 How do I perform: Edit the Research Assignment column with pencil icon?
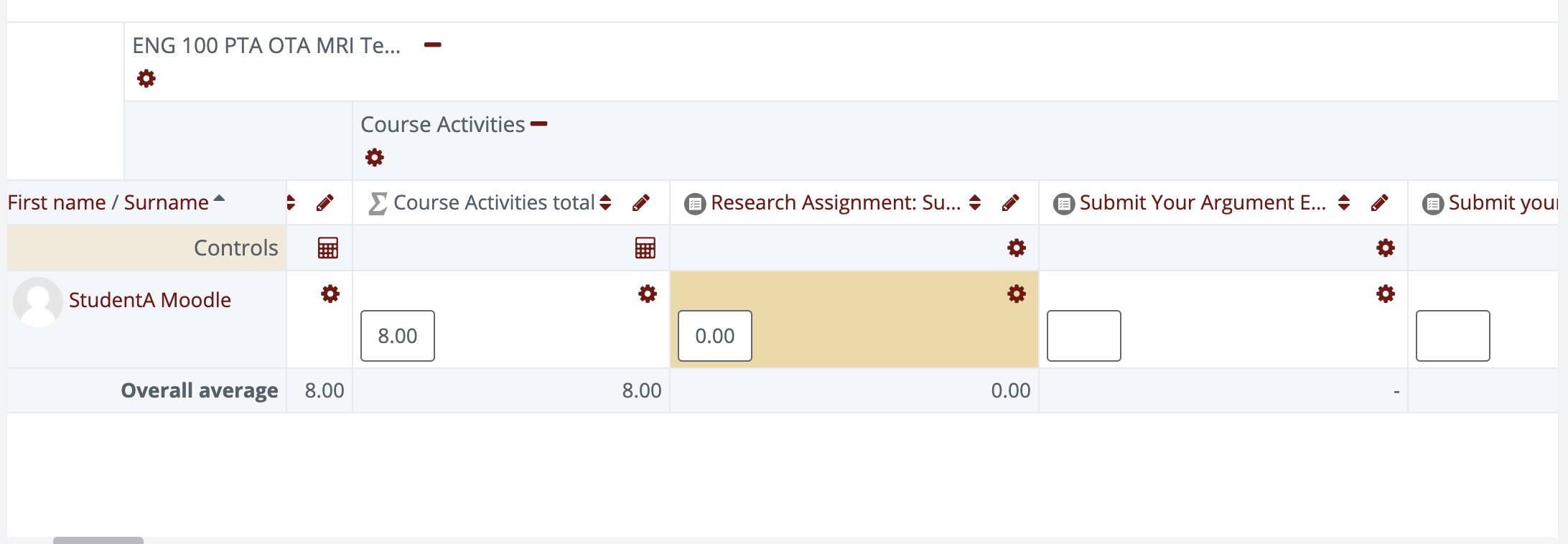click(x=1011, y=203)
